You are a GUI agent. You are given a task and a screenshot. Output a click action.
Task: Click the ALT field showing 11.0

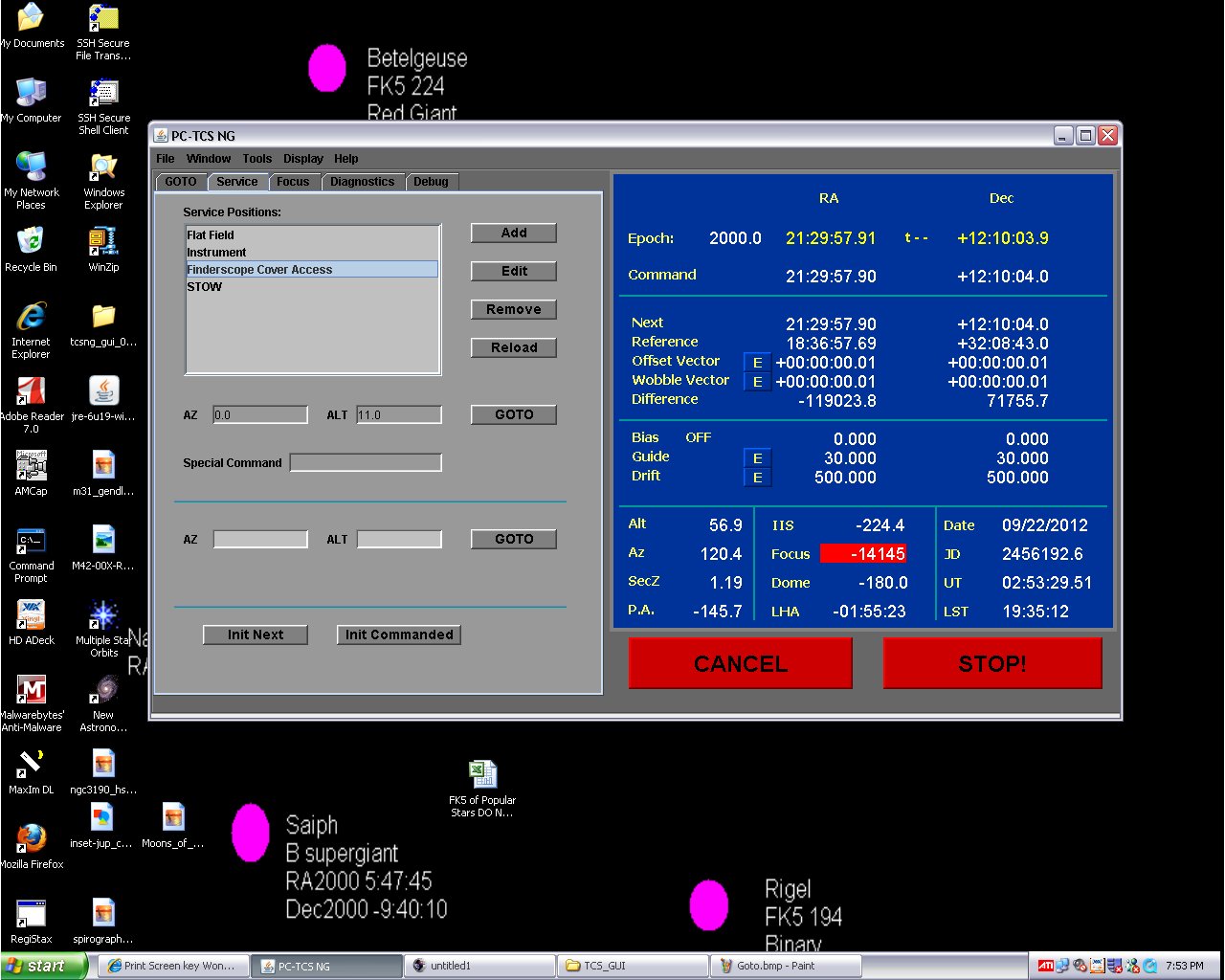[399, 414]
